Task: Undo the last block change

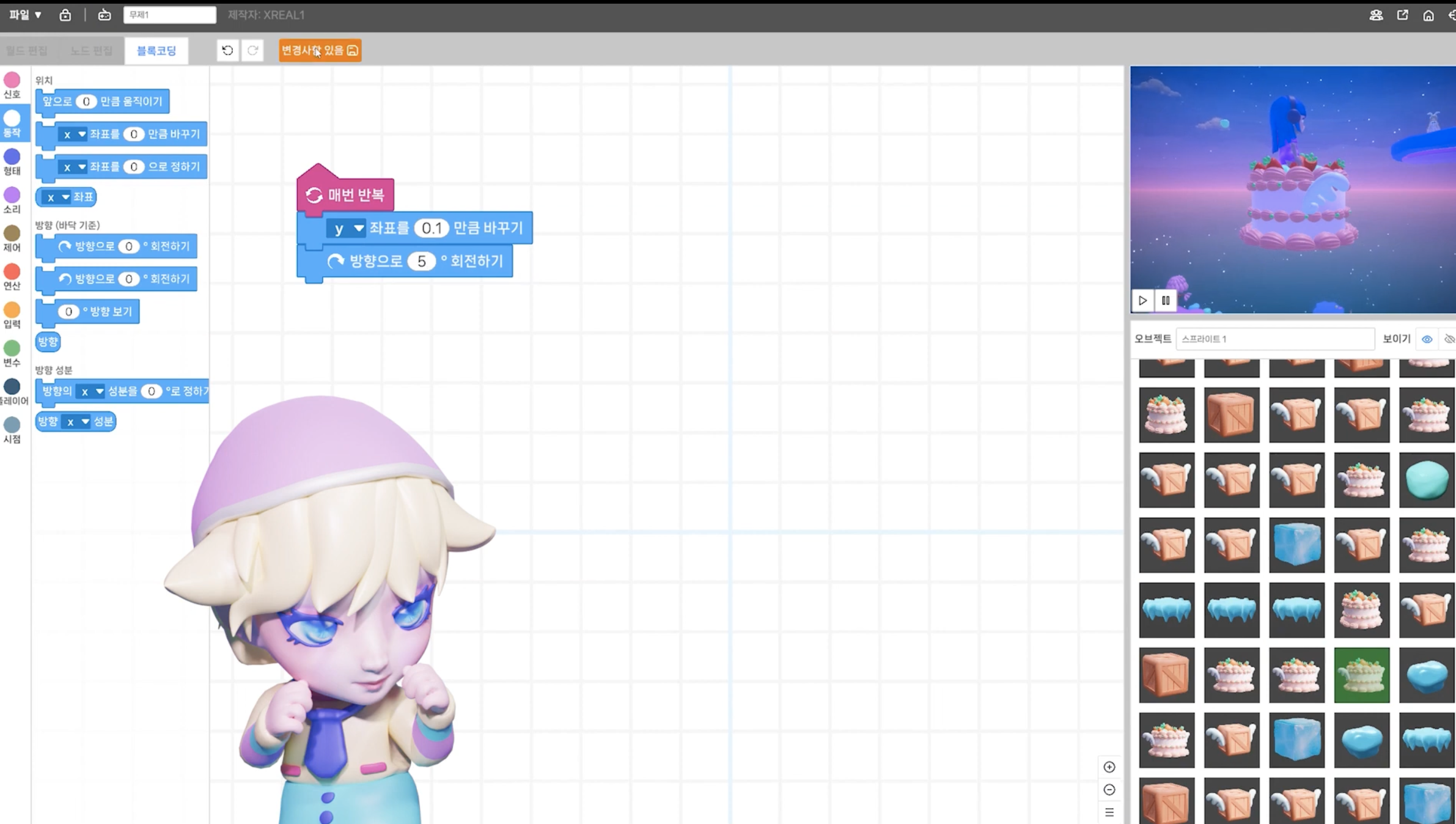Action: tap(227, 50)
